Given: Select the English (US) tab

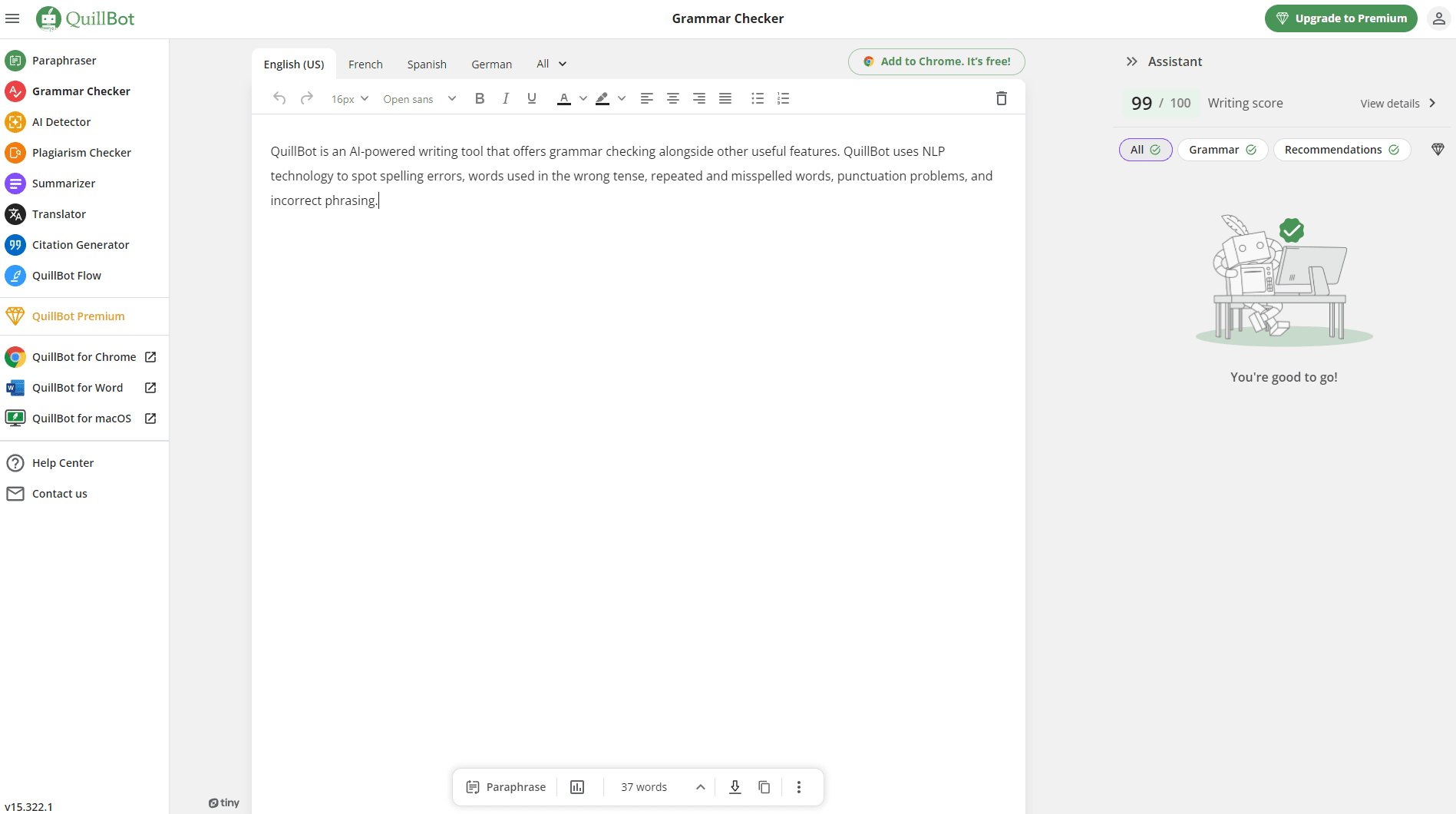Looking at the screenshot, I should [x=294, y=65].
